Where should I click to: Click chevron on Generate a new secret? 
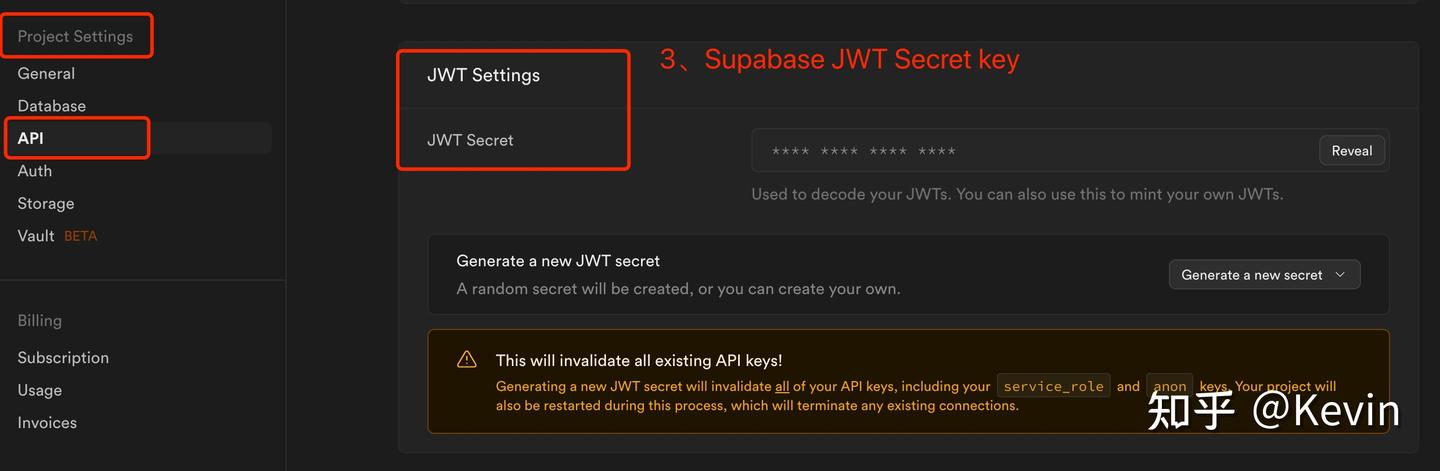coord(1340,275)
